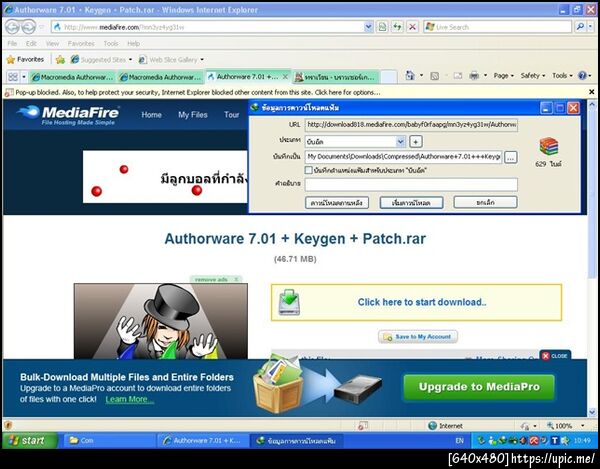Click the Tour link on MediaFire
The image size is (600, 469).
coord(232,114)
